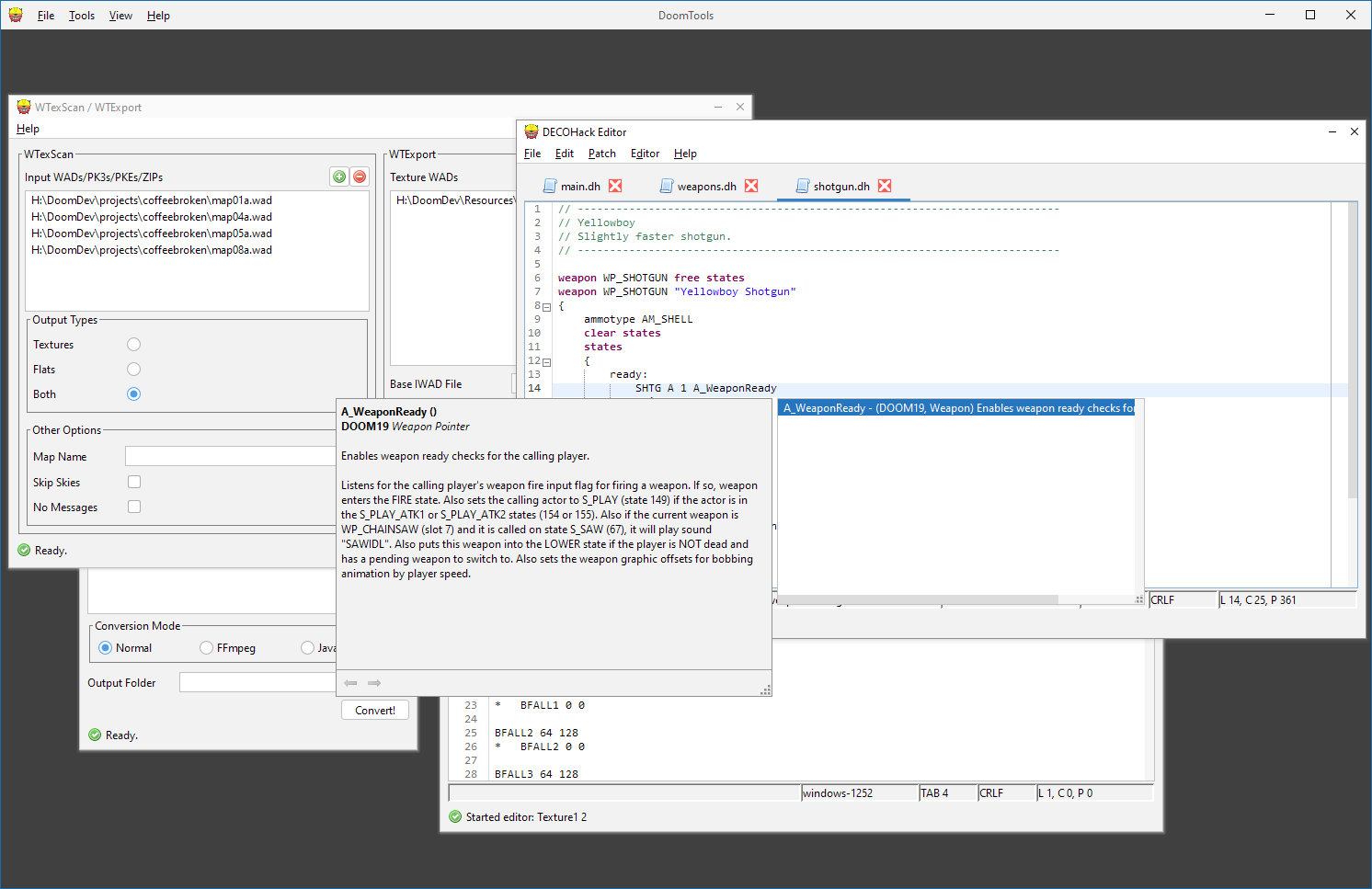Select the Flats output type radio
The height and width of the screenshot is (889, 1372).
pos(134,370)
